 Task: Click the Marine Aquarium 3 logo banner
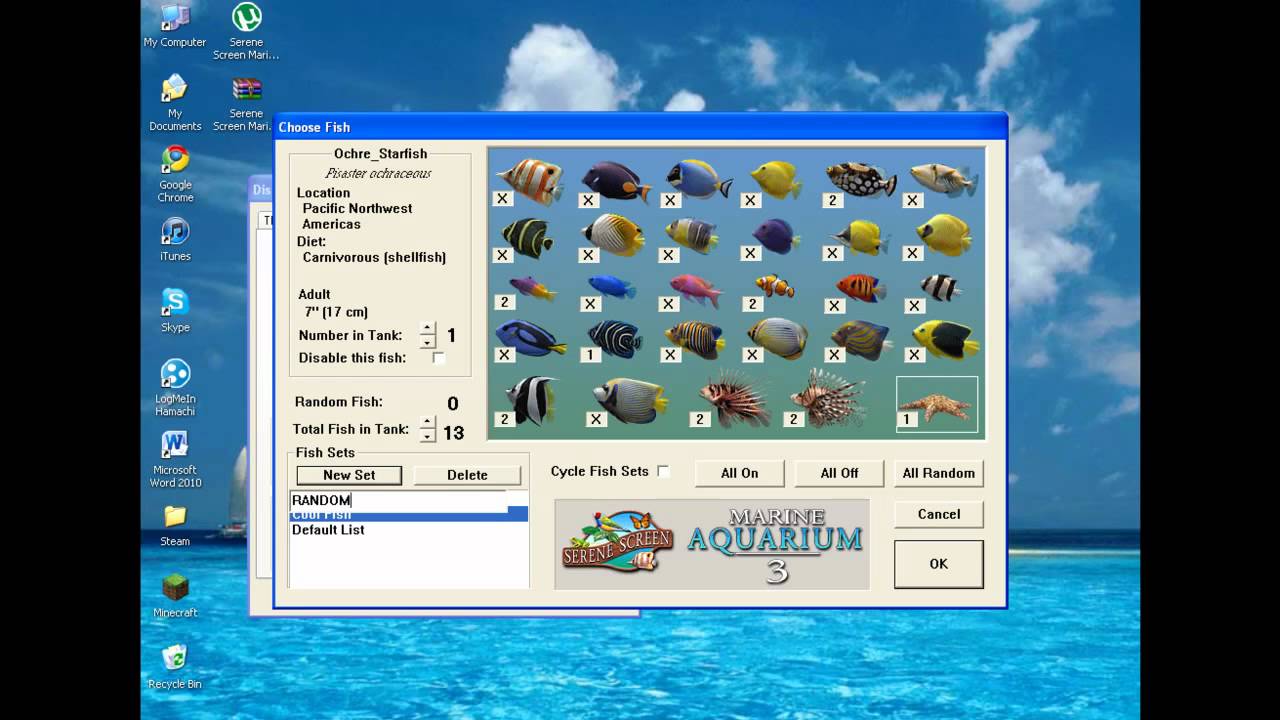tap(712, 545)
